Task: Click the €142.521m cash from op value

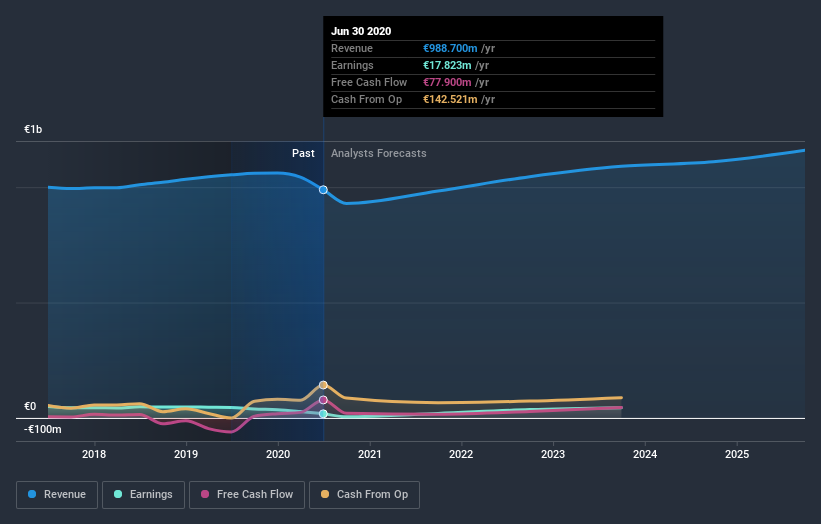Action: (450, 99)
